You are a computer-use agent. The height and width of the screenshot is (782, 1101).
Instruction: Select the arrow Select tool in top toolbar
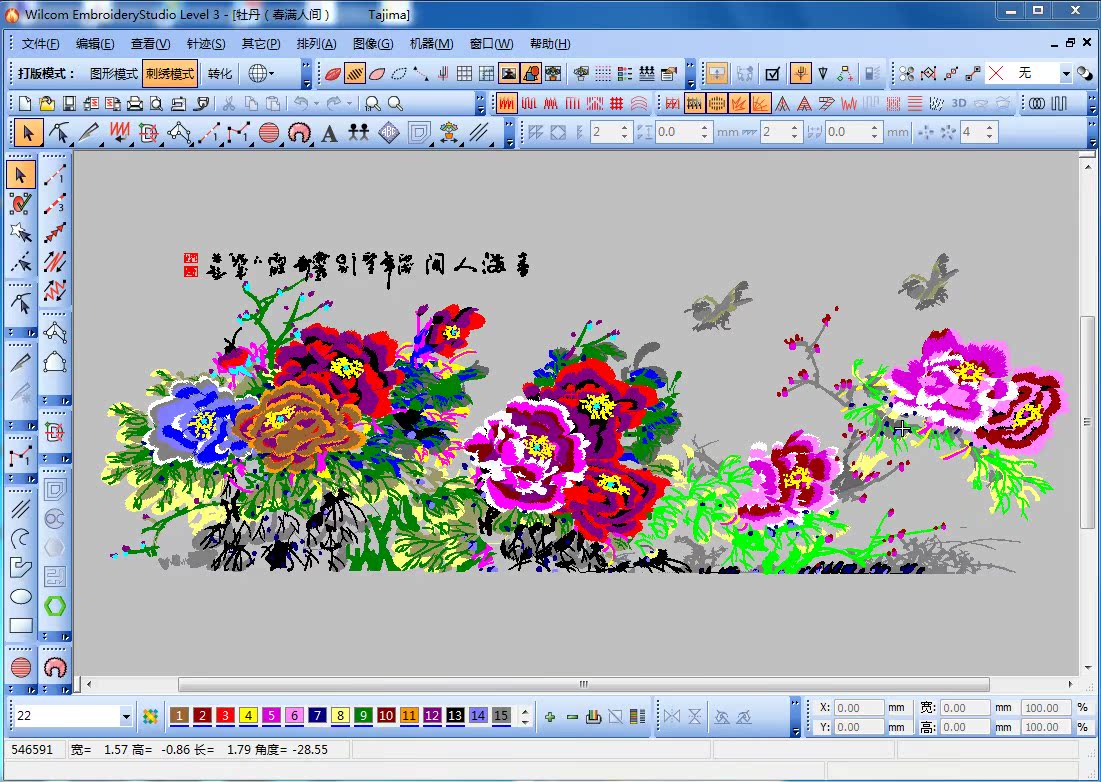28,132
